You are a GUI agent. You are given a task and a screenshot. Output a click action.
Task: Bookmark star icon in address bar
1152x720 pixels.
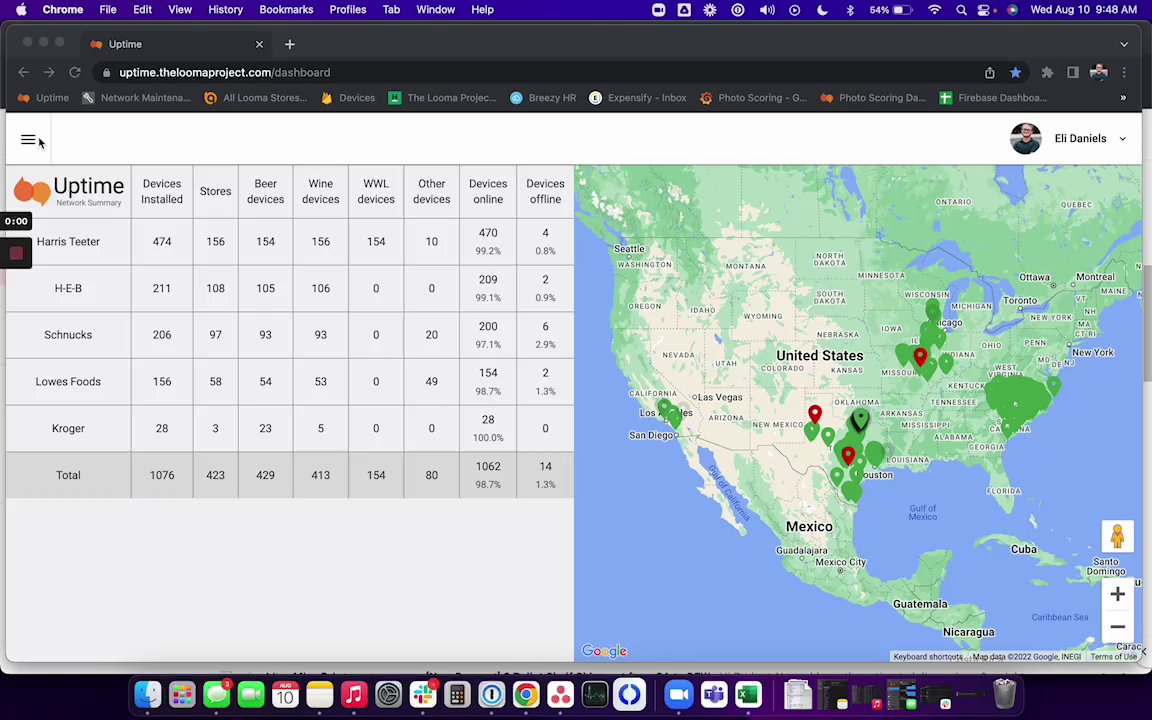click(x=1015, y=73)
